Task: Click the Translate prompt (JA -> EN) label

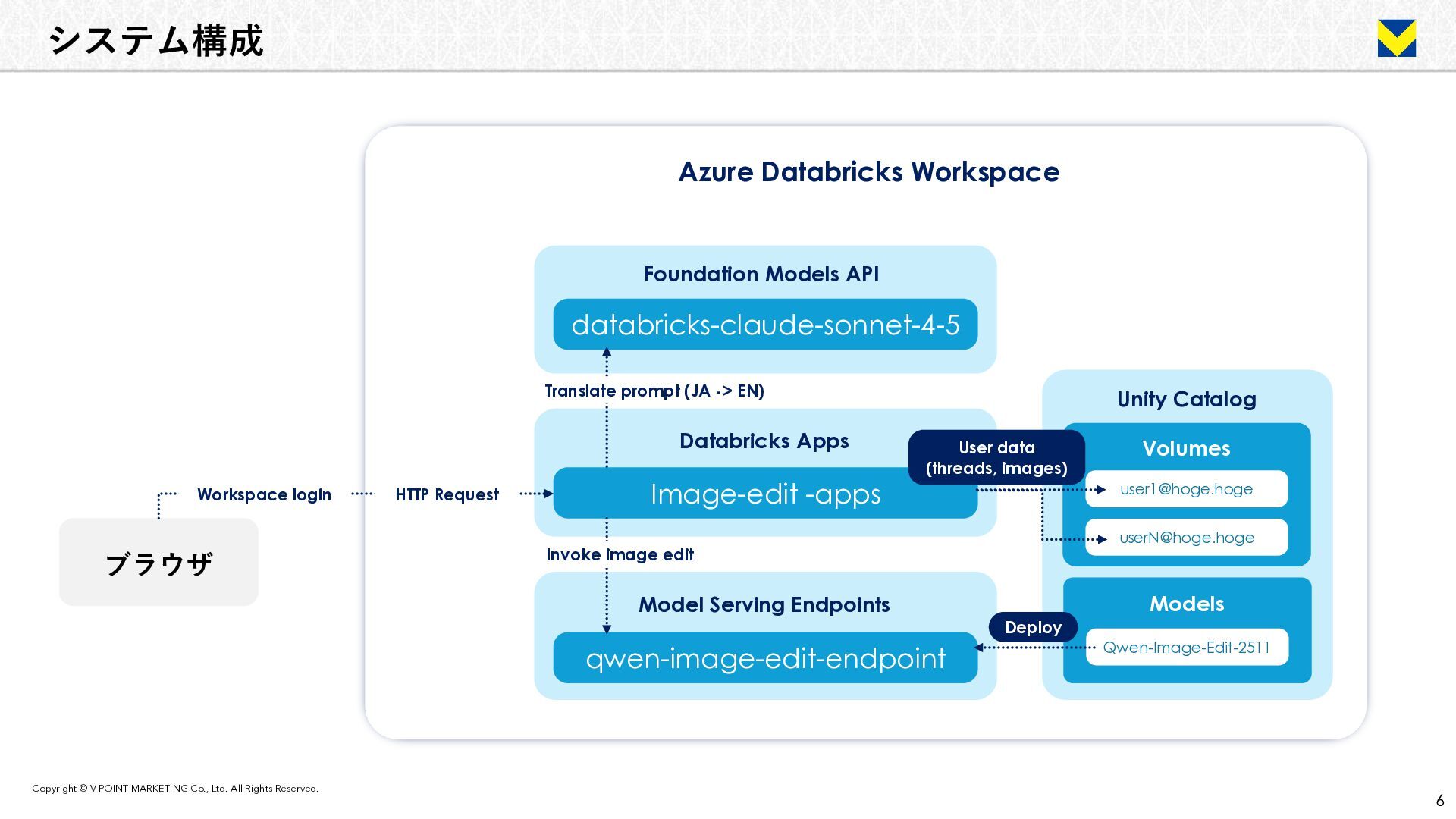Action: pos(654,391)
